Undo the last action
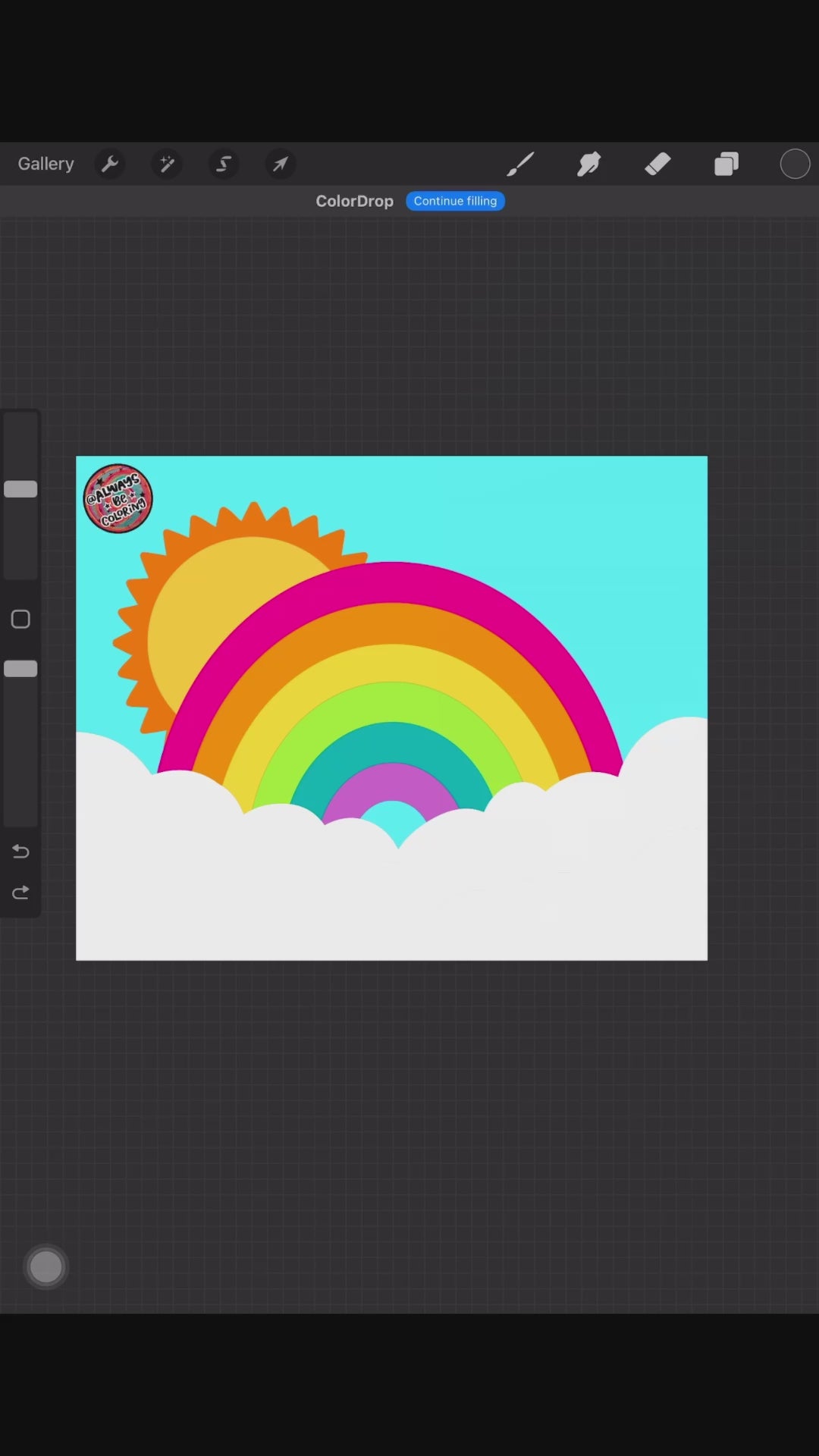Viewport: 819px width, 1456px height. tap(20, 852)
